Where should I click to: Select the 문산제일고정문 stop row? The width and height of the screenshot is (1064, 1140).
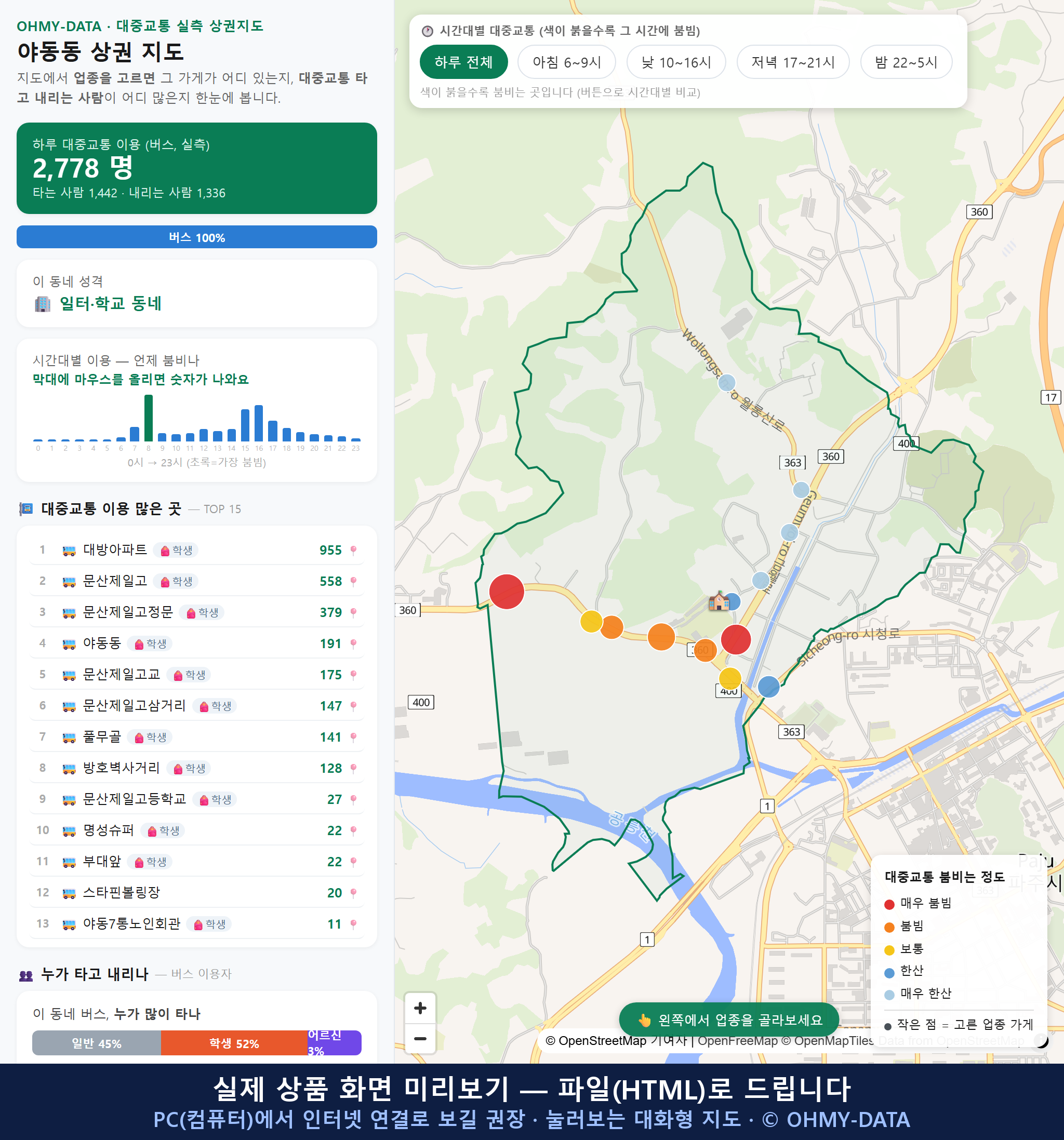coord(197,612)
